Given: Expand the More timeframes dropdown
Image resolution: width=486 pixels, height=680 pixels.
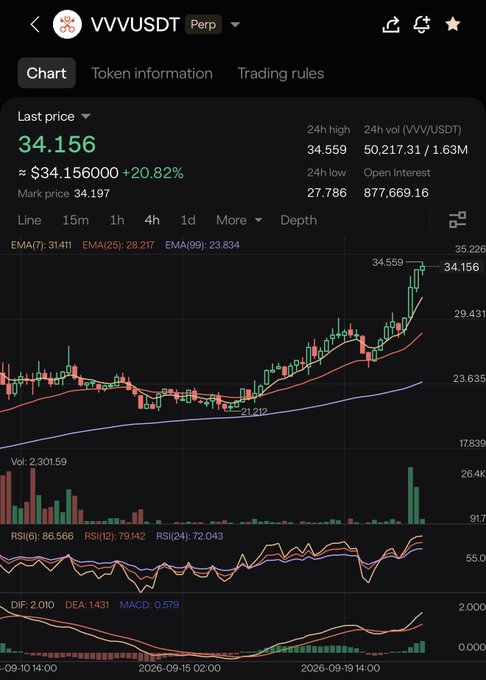Looking at the screenshot, I should [x=239, y=220].
